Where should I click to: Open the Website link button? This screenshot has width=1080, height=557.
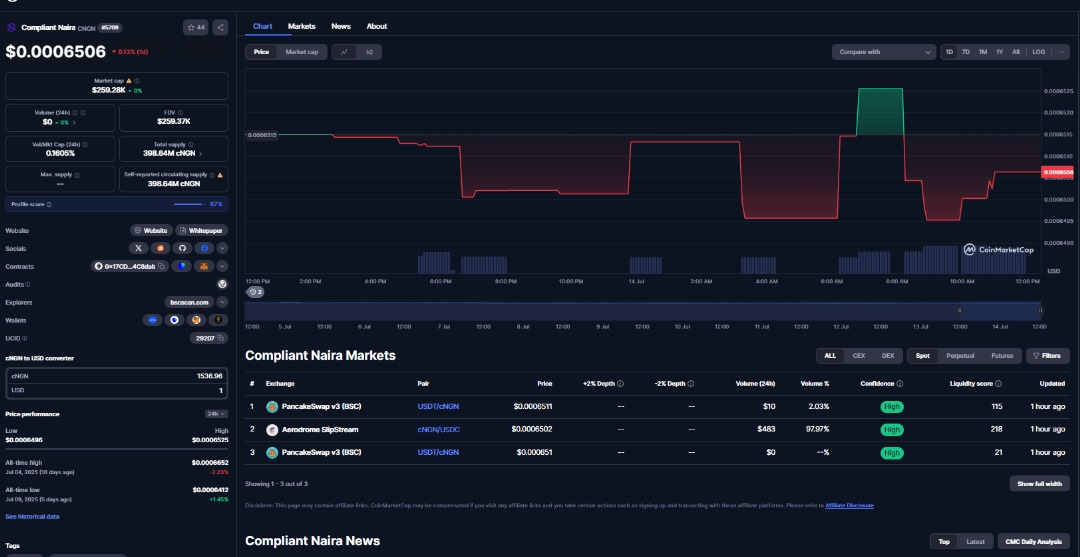pyautogui.click(x=151, y=231)
